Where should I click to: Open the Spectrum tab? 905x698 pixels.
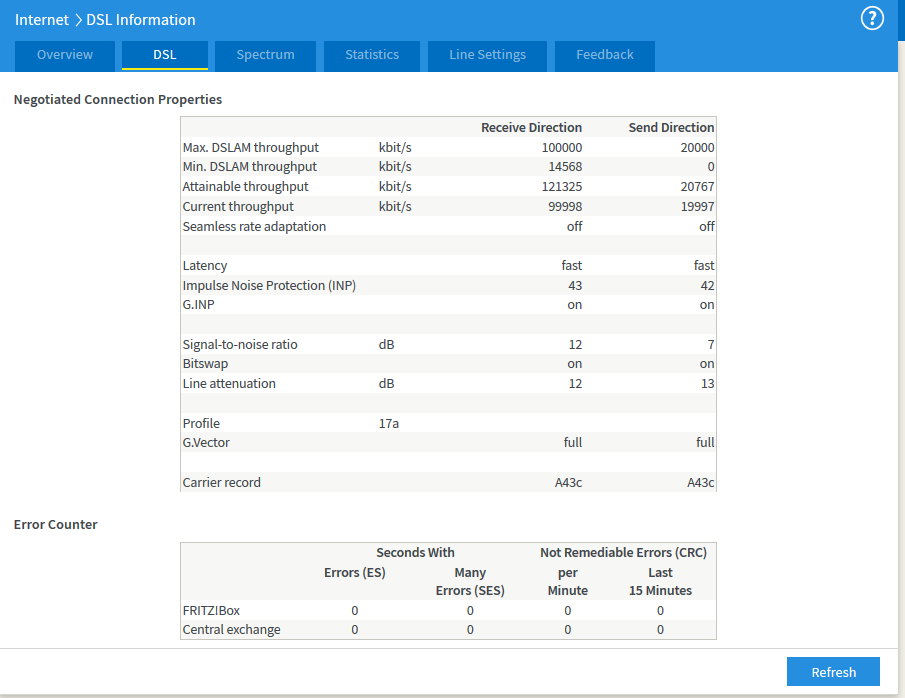point(265,55)
